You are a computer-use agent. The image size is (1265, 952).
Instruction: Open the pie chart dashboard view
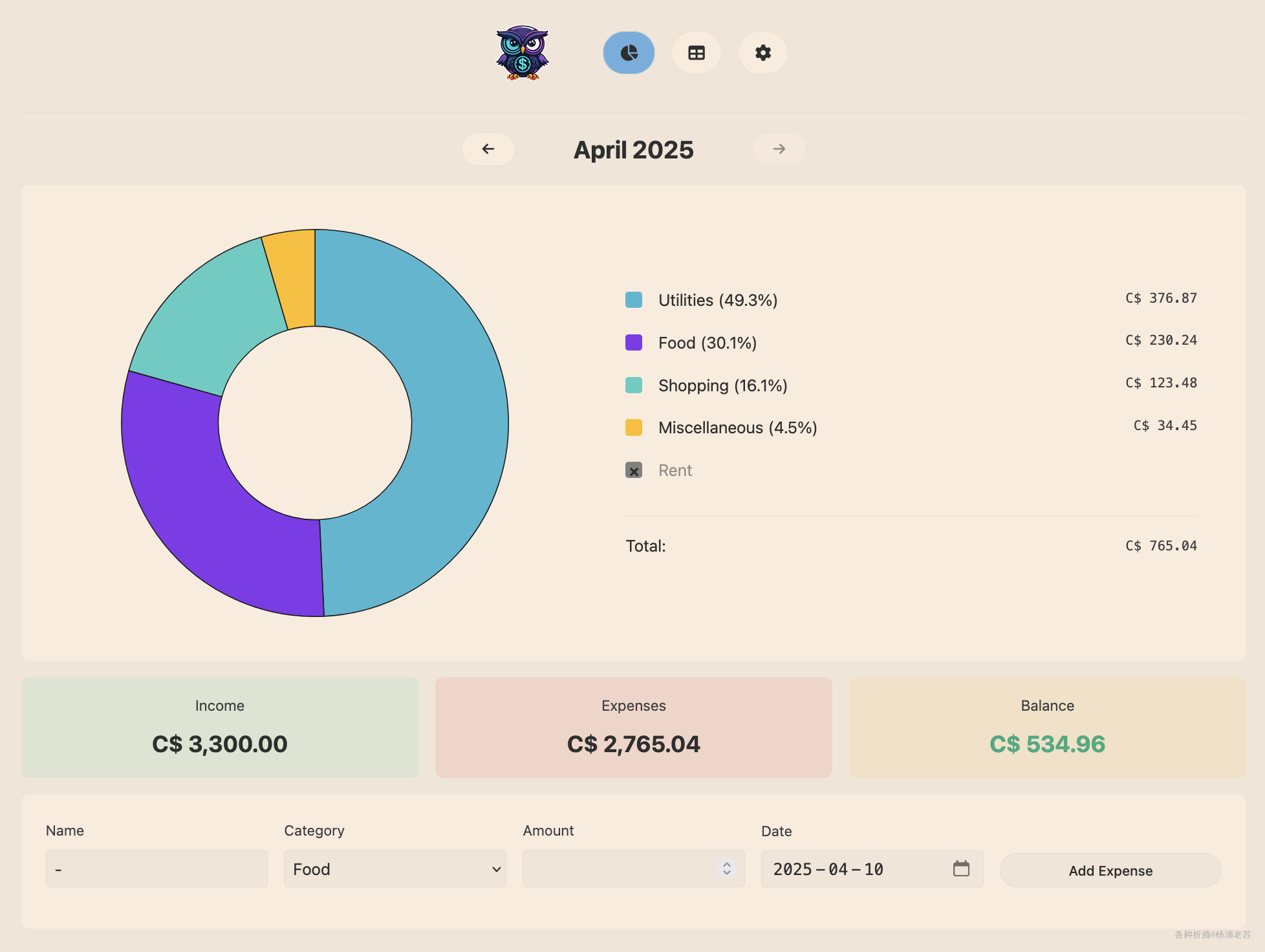point(629,53)
